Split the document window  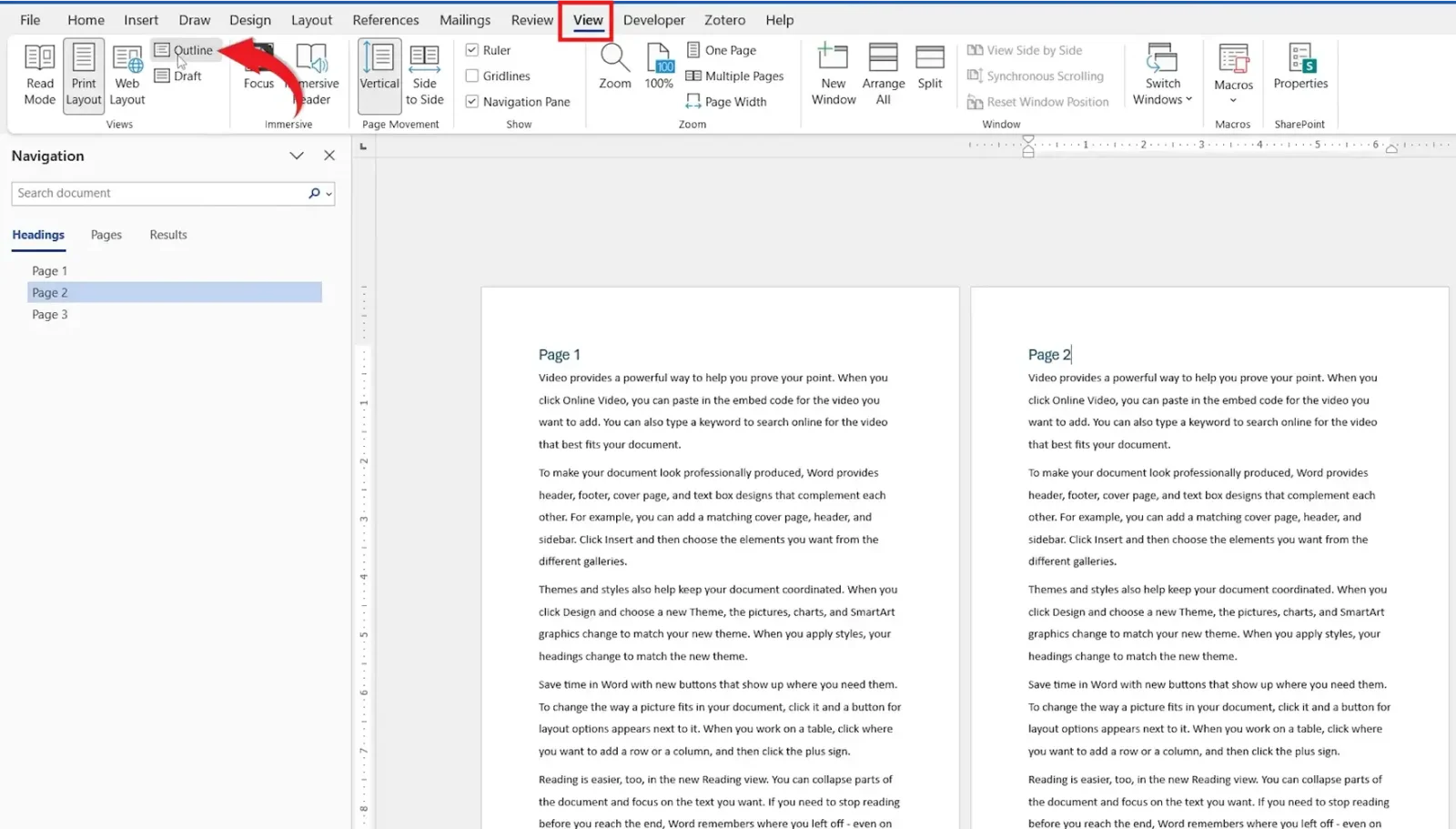(x=930, y=66)
